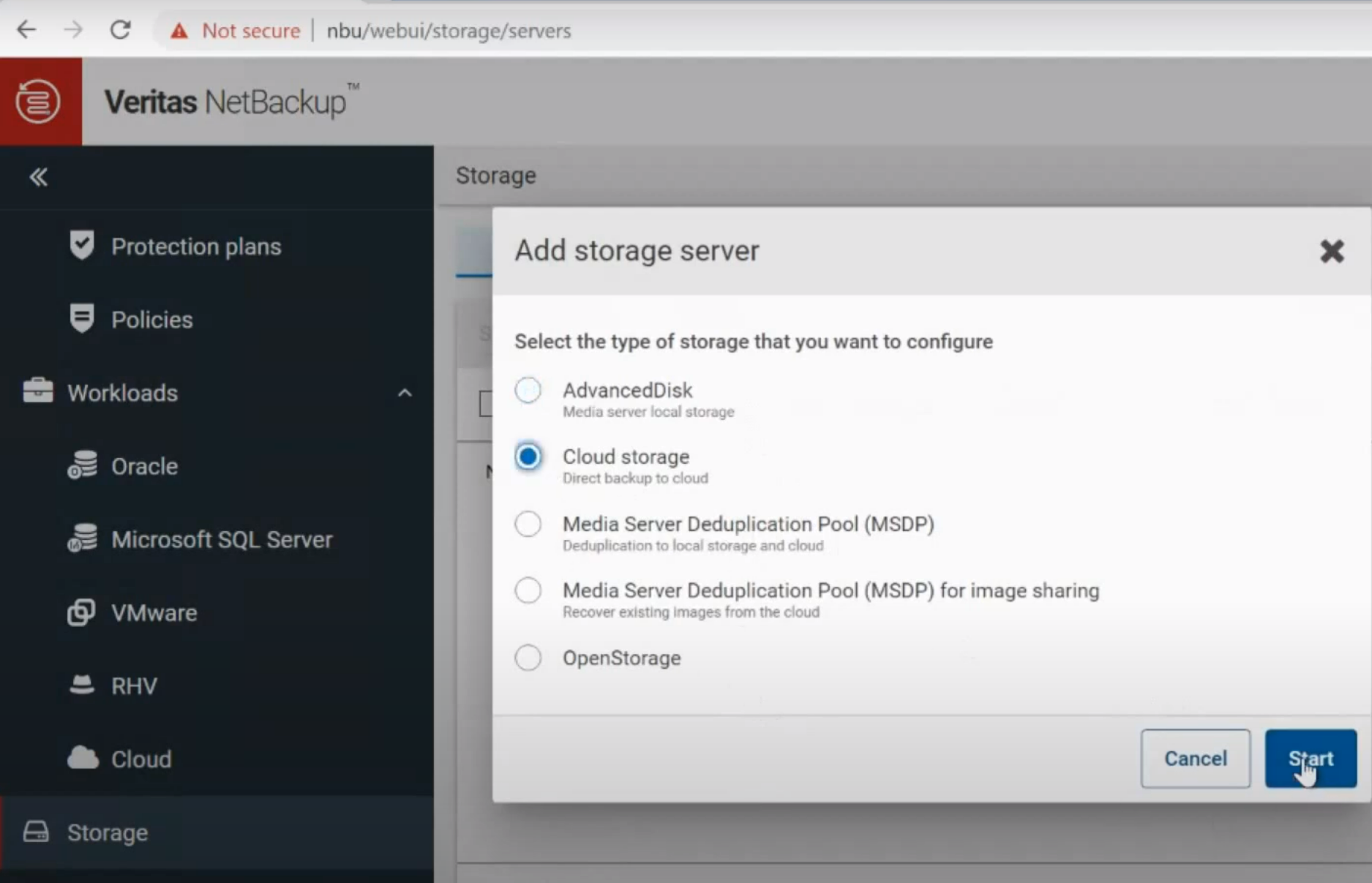The image size is (1372, 883).
Task: Click the Cloud storage label text
Action: pyautogui.click(x=626, y=456)
